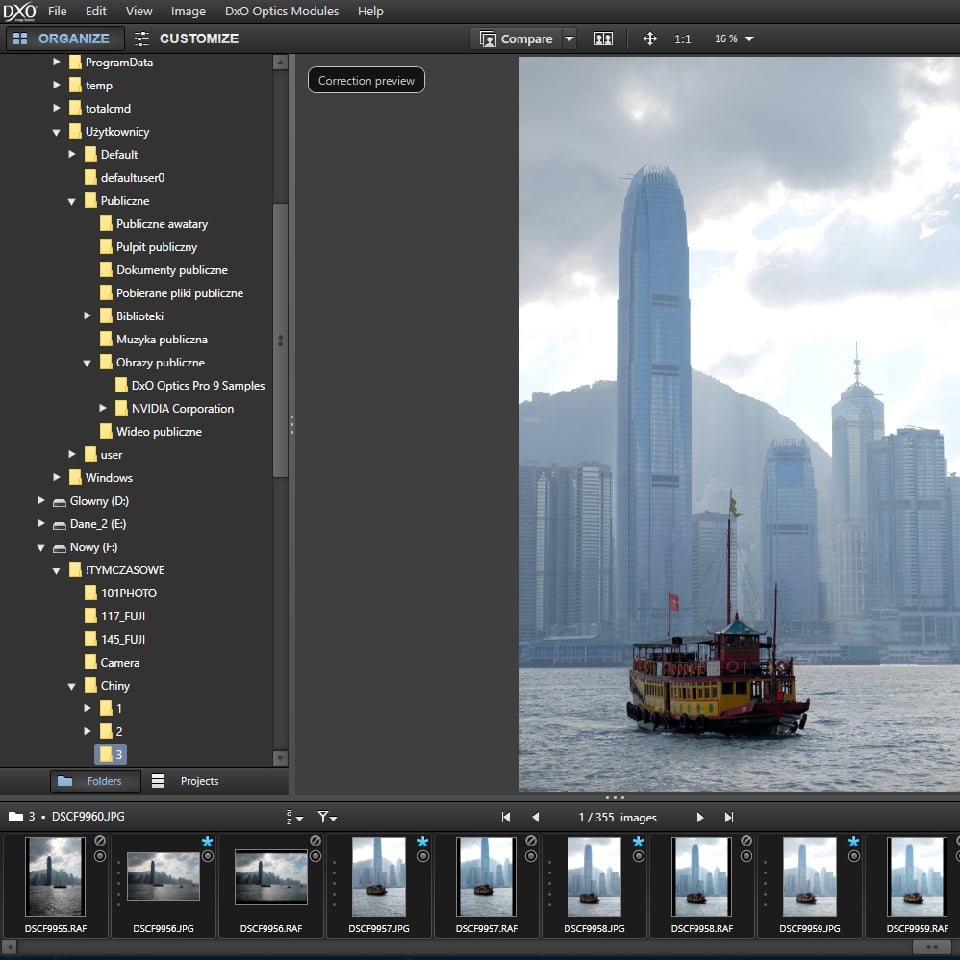Screen dimensions: 960x960
Task: Open the zoom percentage dropdown
Action: pos(749,39)
